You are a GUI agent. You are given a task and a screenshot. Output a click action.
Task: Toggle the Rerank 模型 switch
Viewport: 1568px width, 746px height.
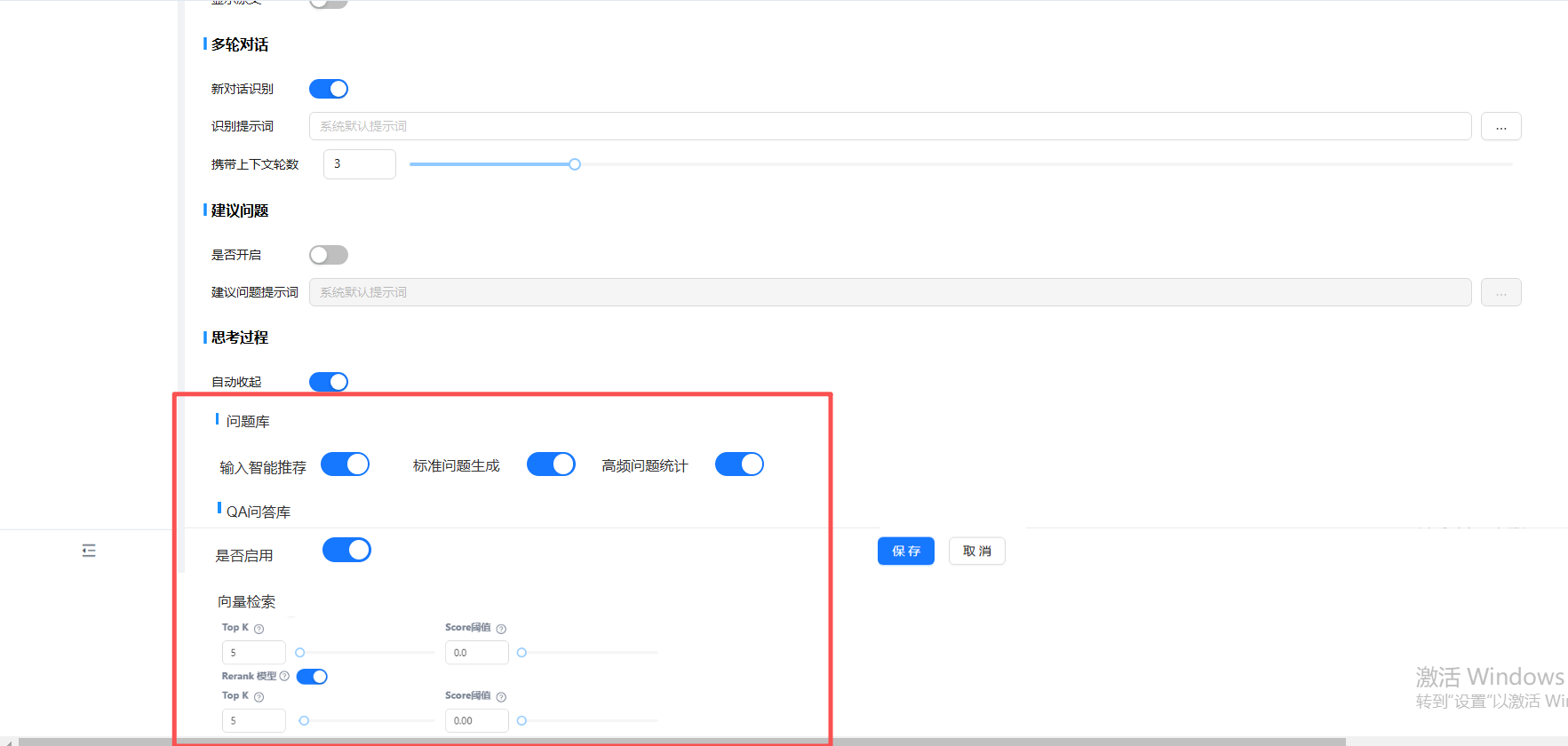click(312, 677)
